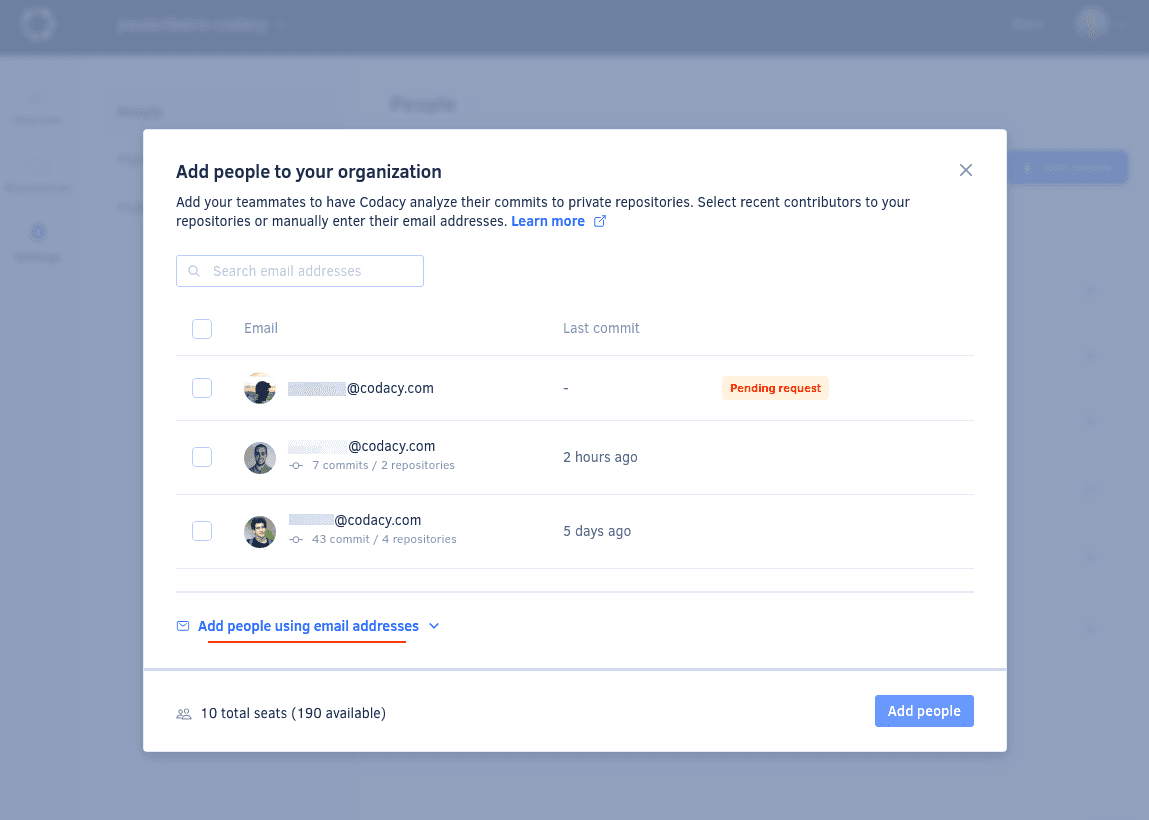Click the Docs menu item in the top bar
The width and height of the screenshot is (1149, 820).
coord(1027,23)
